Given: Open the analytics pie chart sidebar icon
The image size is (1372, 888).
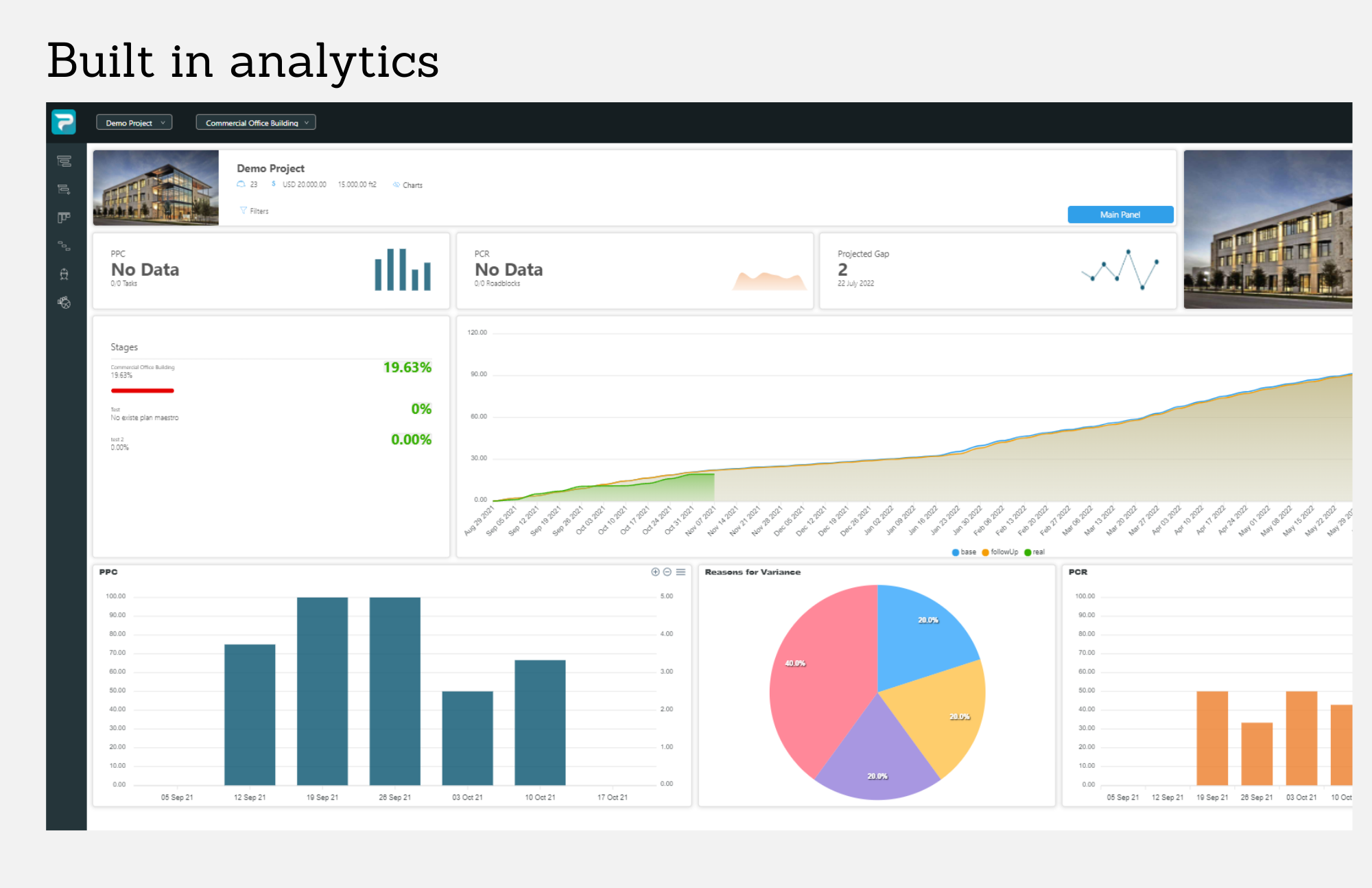Looking at the screenshot, I should 64,303.
